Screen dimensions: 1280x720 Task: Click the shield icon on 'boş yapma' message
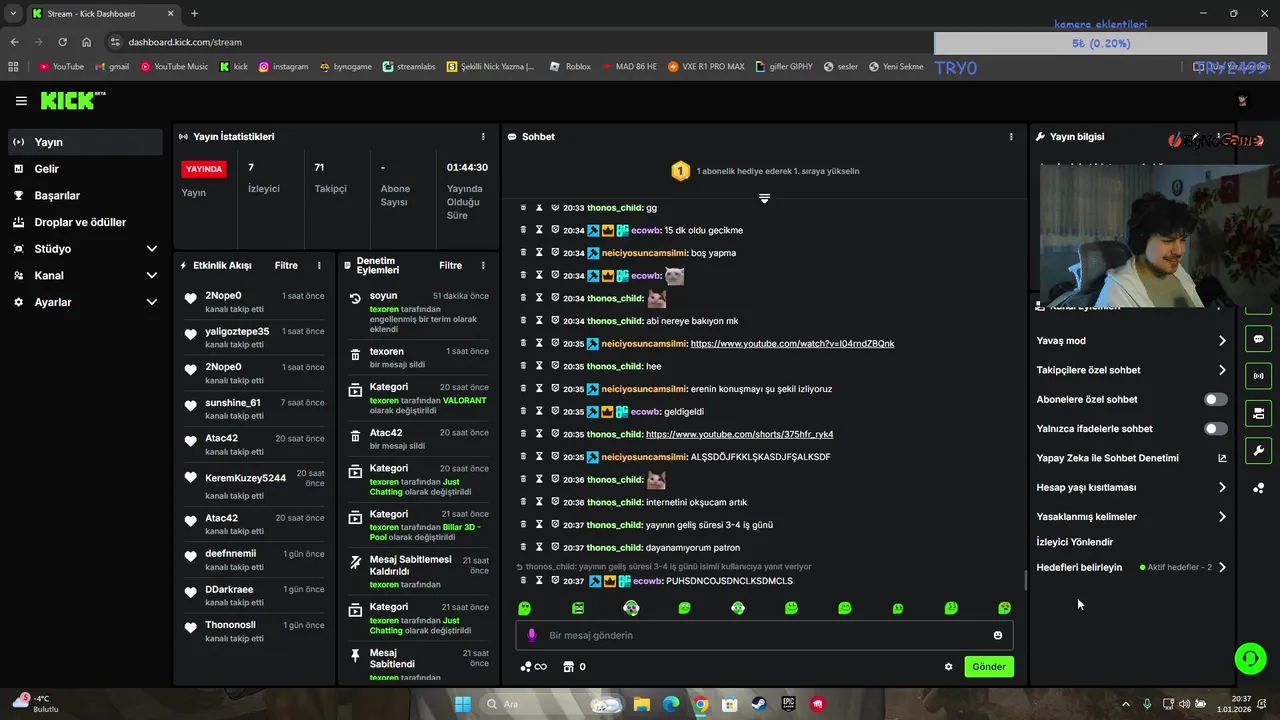[555, 253]
